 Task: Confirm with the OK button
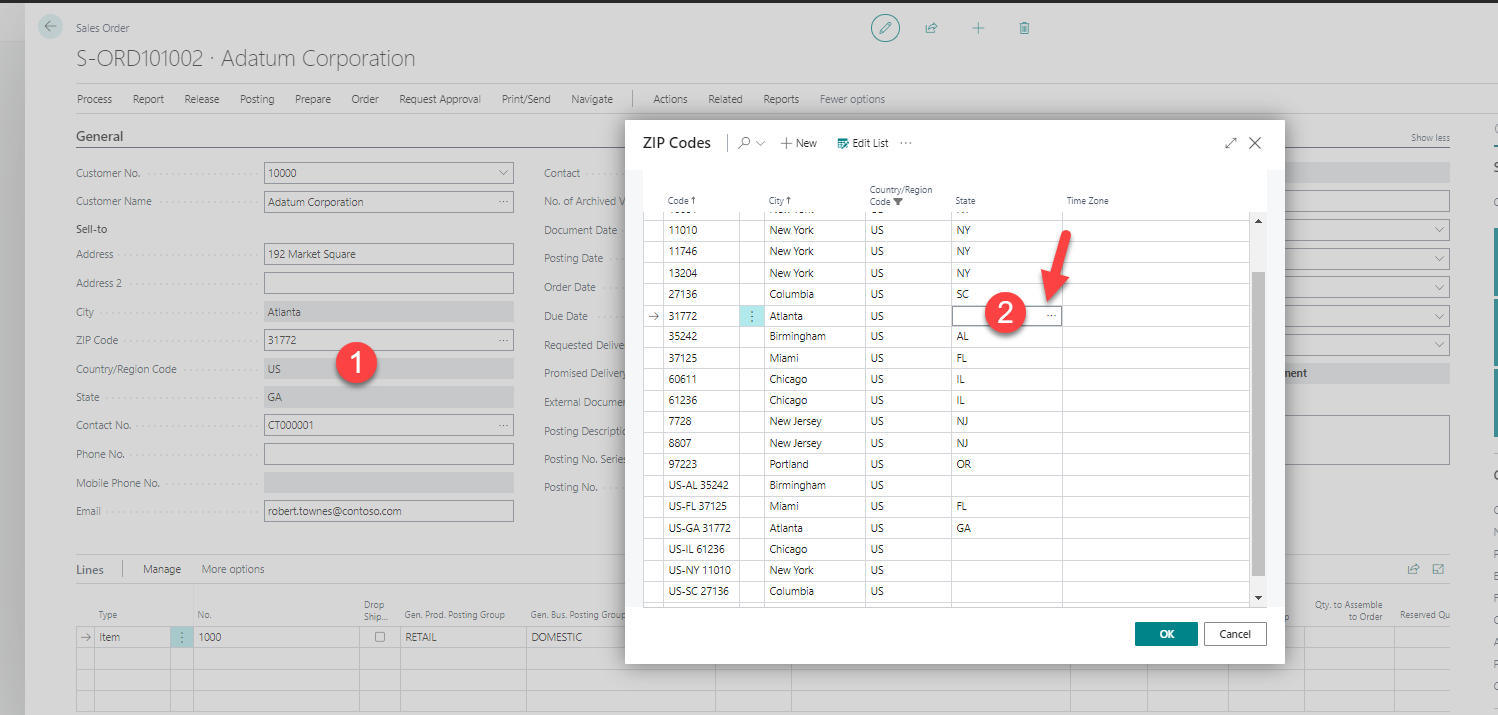1166,633
